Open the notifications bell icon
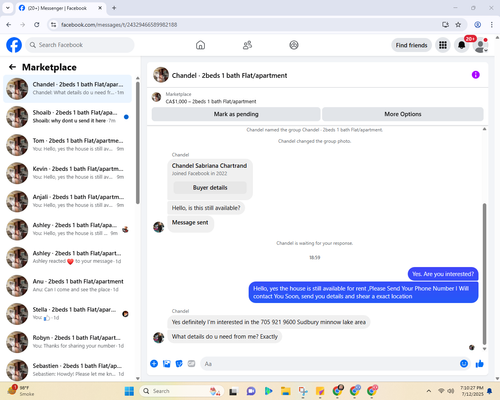 [x=461, y=45]
